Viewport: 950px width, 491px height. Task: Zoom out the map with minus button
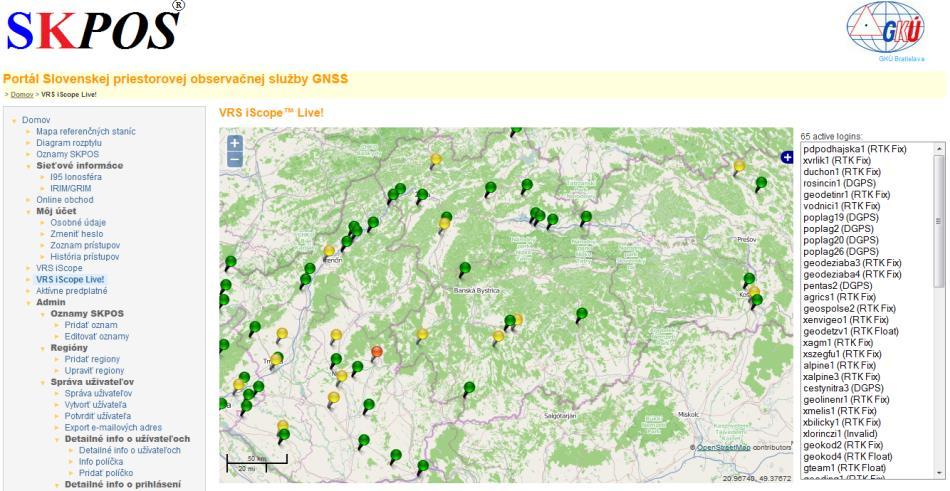[x=234, y=159]
